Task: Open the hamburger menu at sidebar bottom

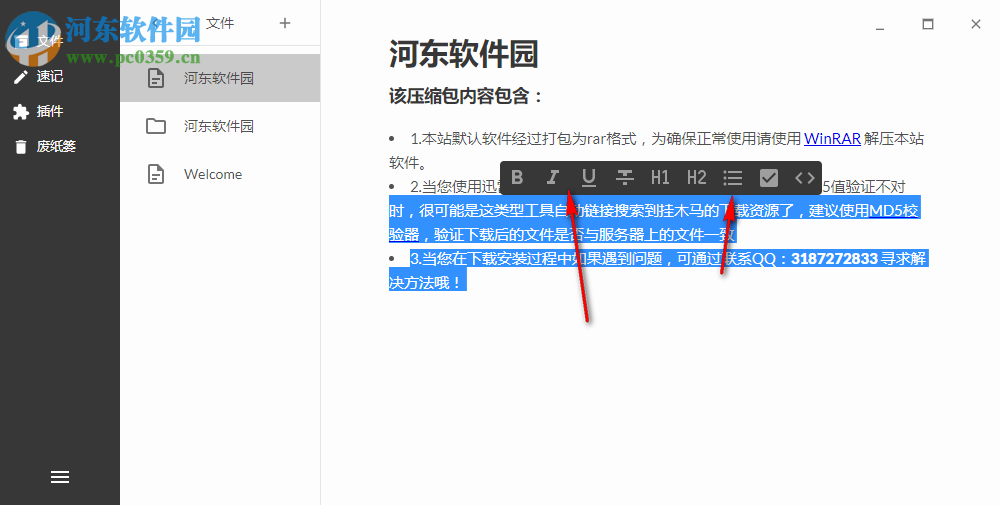Action: pyautogui.click(x=60, y=477)
